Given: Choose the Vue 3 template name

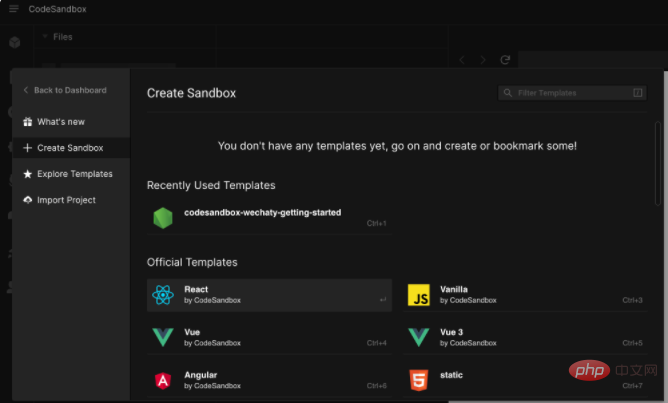Looking at the screenshot, I should pos(452,331).
